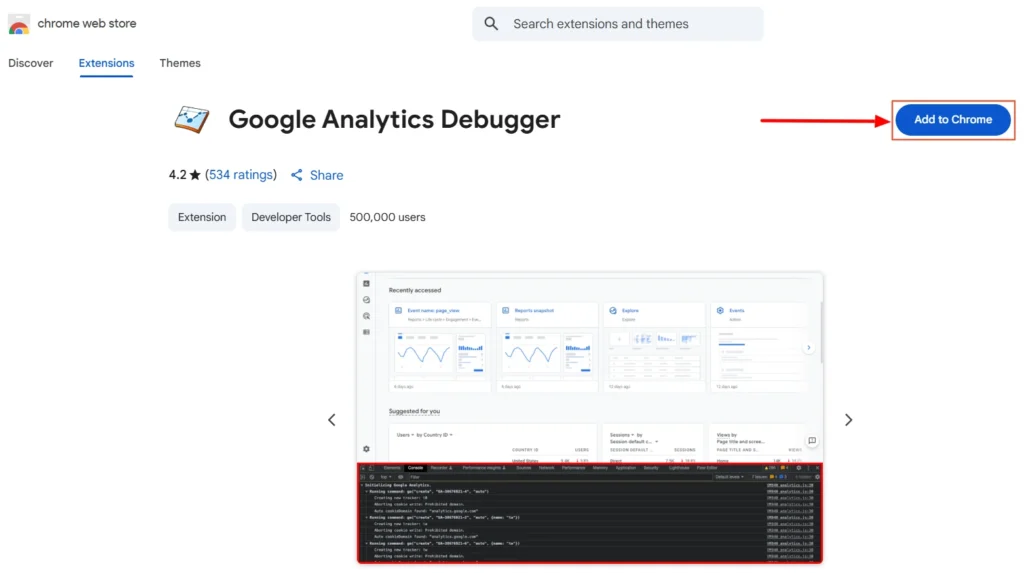This screenshot has width=1024, height=573.
Task: Click the Share icon next to ratings
Action: (x=297, y=175)
